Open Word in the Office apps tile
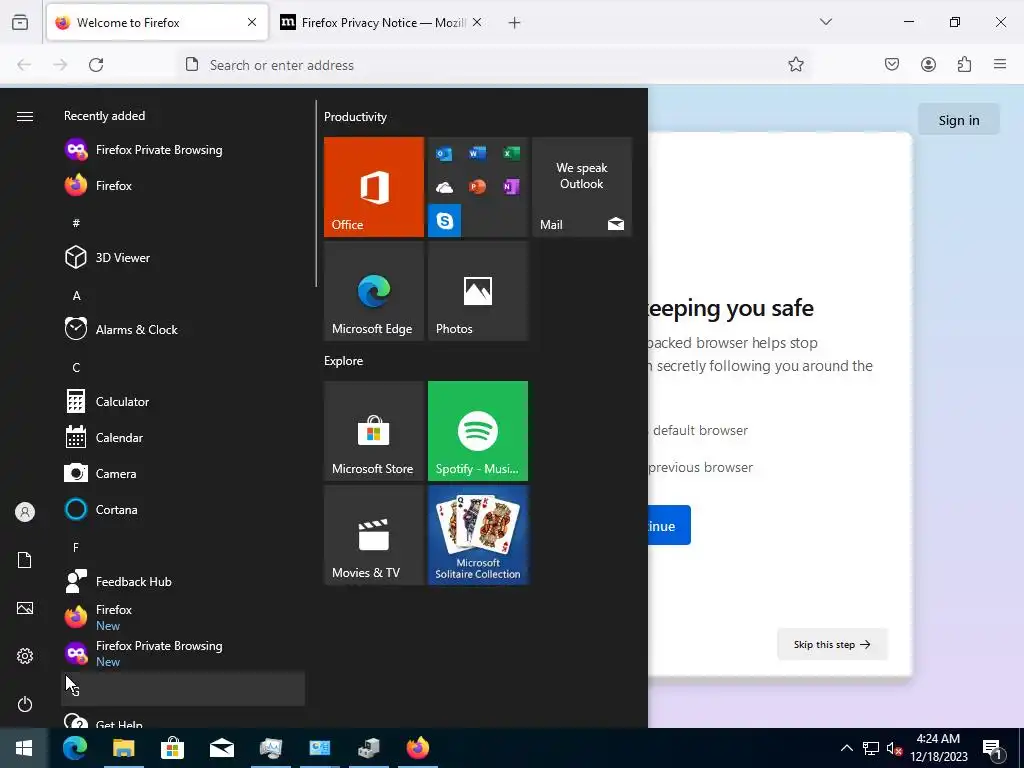Viewport: 1024px width, 768px height. coord(477,153)
